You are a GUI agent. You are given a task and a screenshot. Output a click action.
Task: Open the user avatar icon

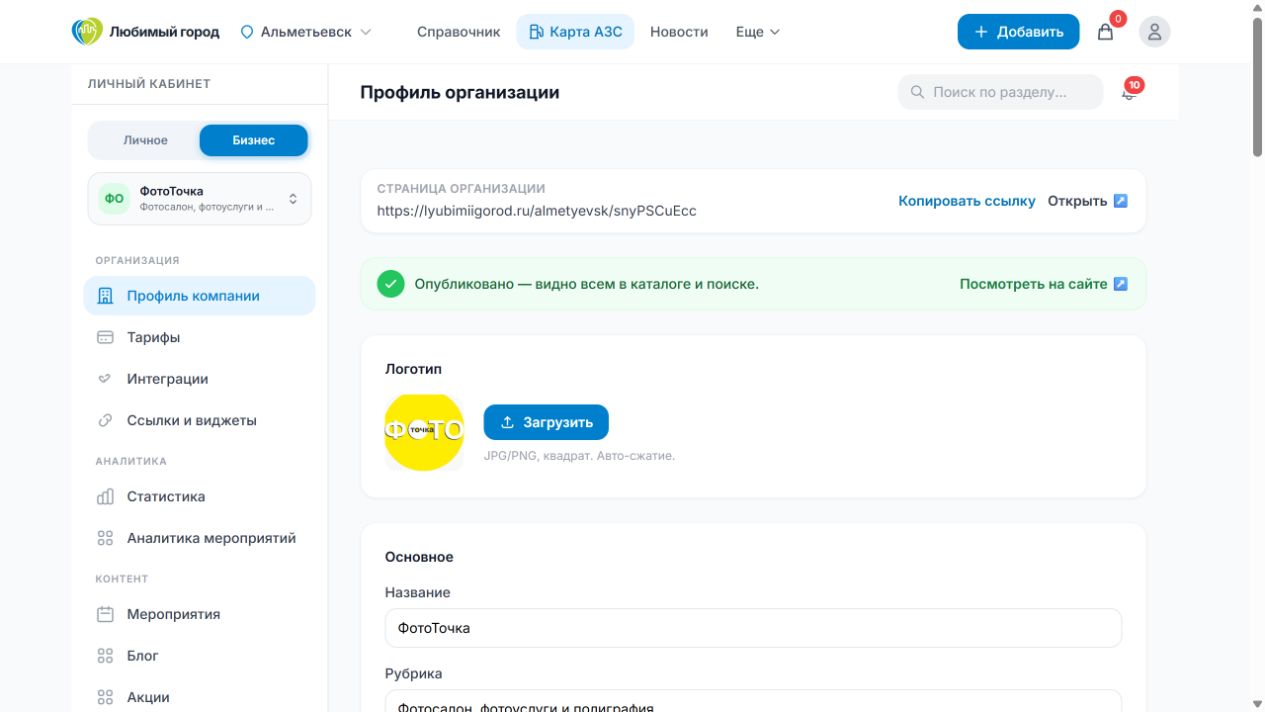tap(1154, 32)
